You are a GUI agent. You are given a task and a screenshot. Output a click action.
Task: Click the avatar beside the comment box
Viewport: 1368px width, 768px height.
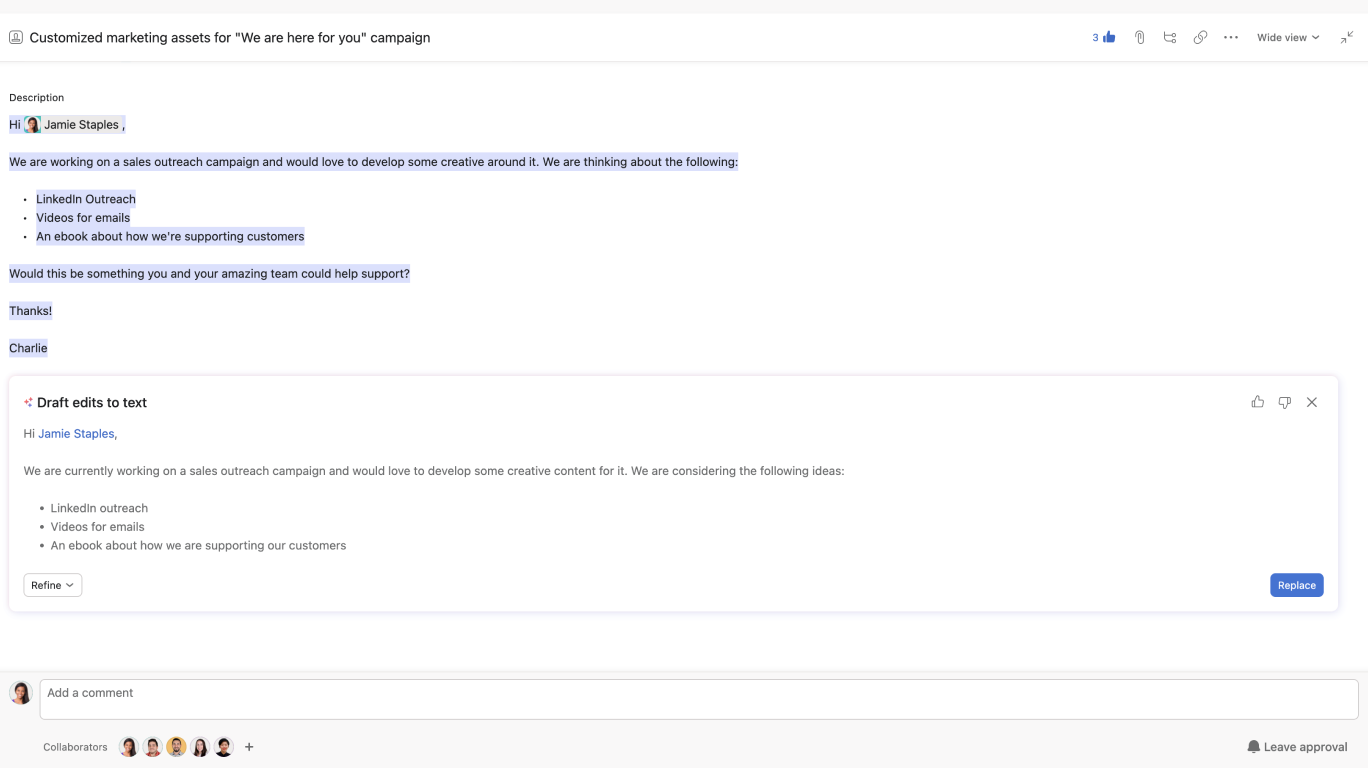click(x=20, y=692)
